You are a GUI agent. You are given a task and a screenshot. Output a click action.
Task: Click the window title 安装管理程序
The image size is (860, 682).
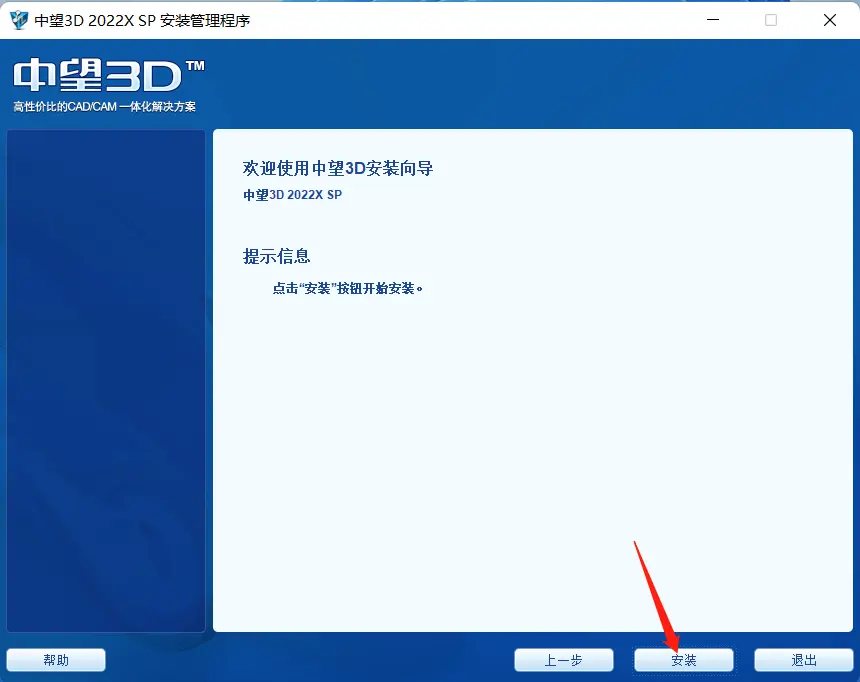point(205,20)
